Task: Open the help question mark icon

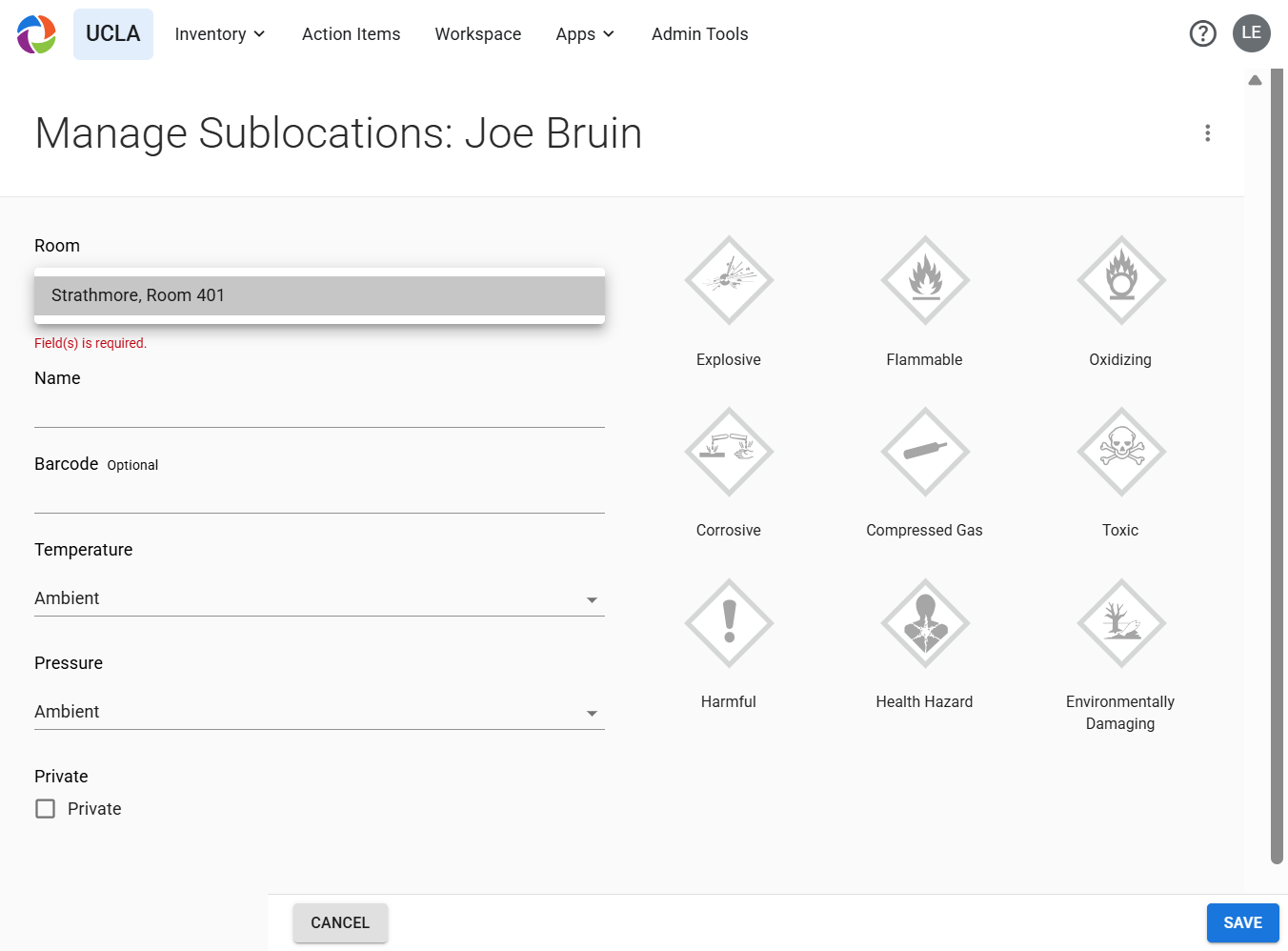Action: click(1203, 34)
